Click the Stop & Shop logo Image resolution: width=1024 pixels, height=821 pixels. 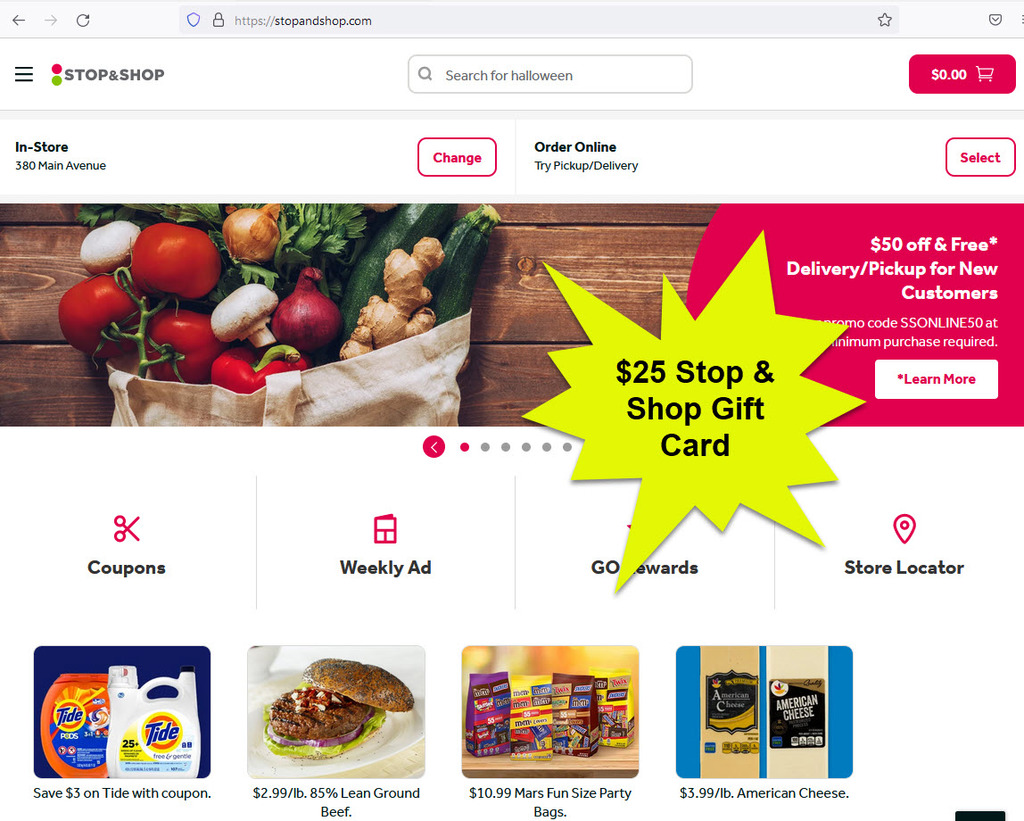click(108, 74)
